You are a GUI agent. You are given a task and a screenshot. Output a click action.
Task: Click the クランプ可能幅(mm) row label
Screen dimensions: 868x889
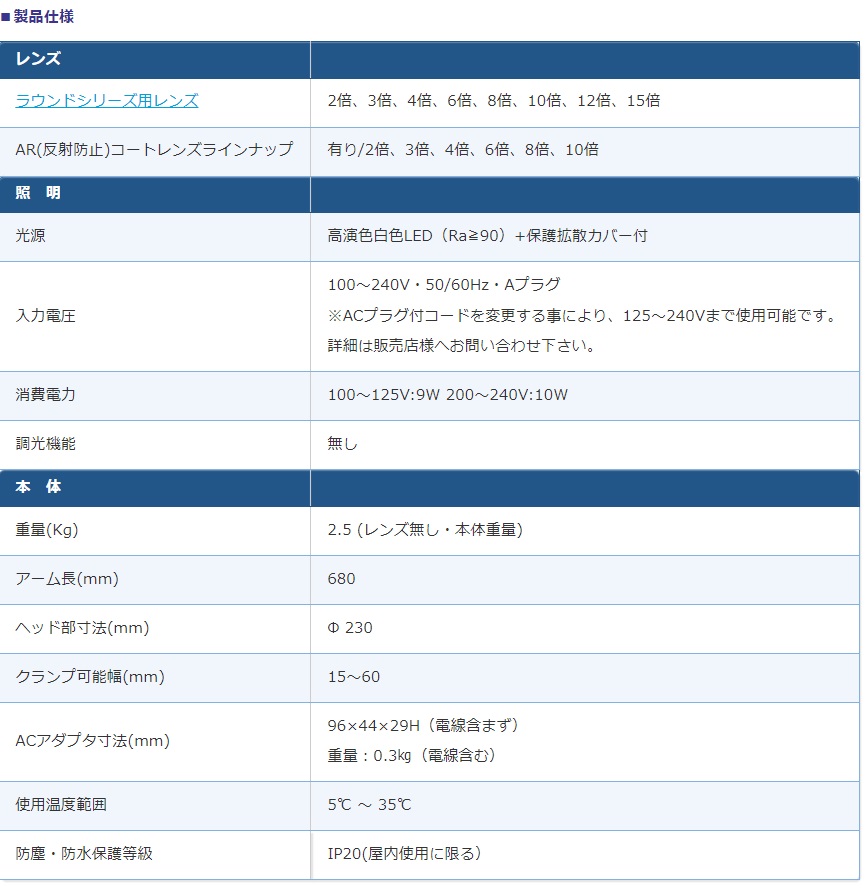pyautogui.click(x=90, y=676)
